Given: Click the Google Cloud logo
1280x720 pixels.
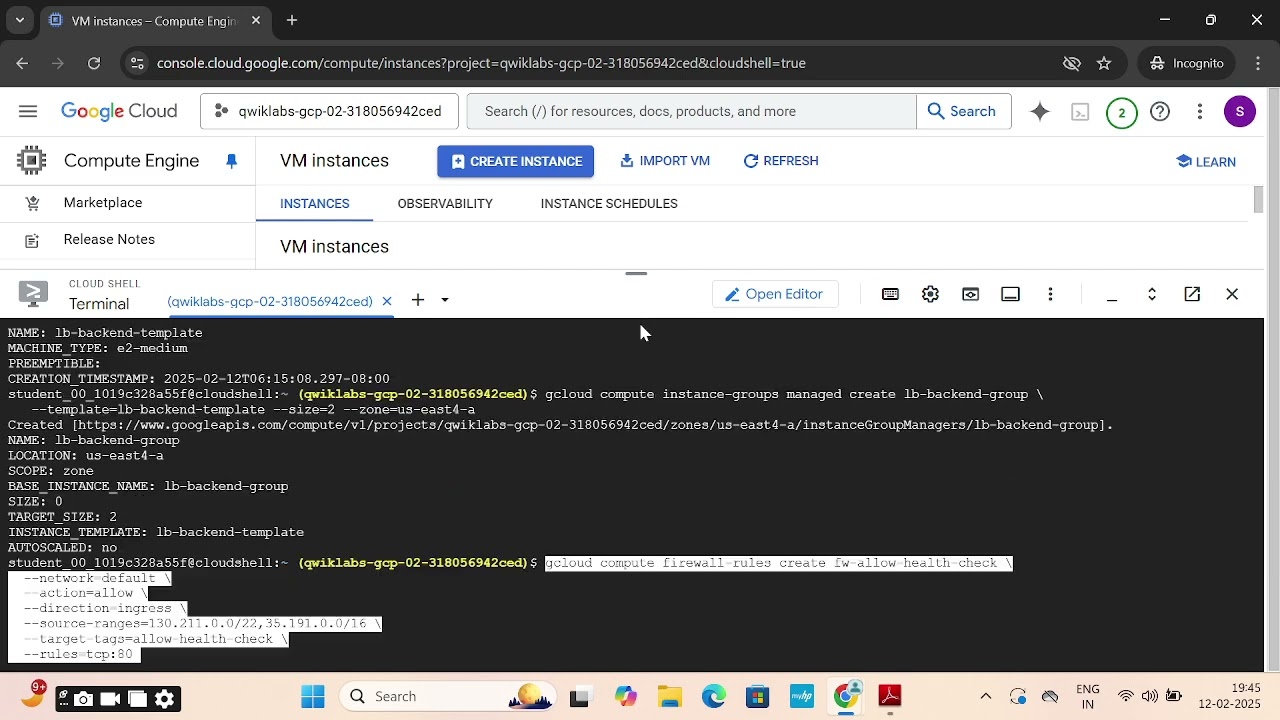Looking at the screenshot, I should [119, 112].
